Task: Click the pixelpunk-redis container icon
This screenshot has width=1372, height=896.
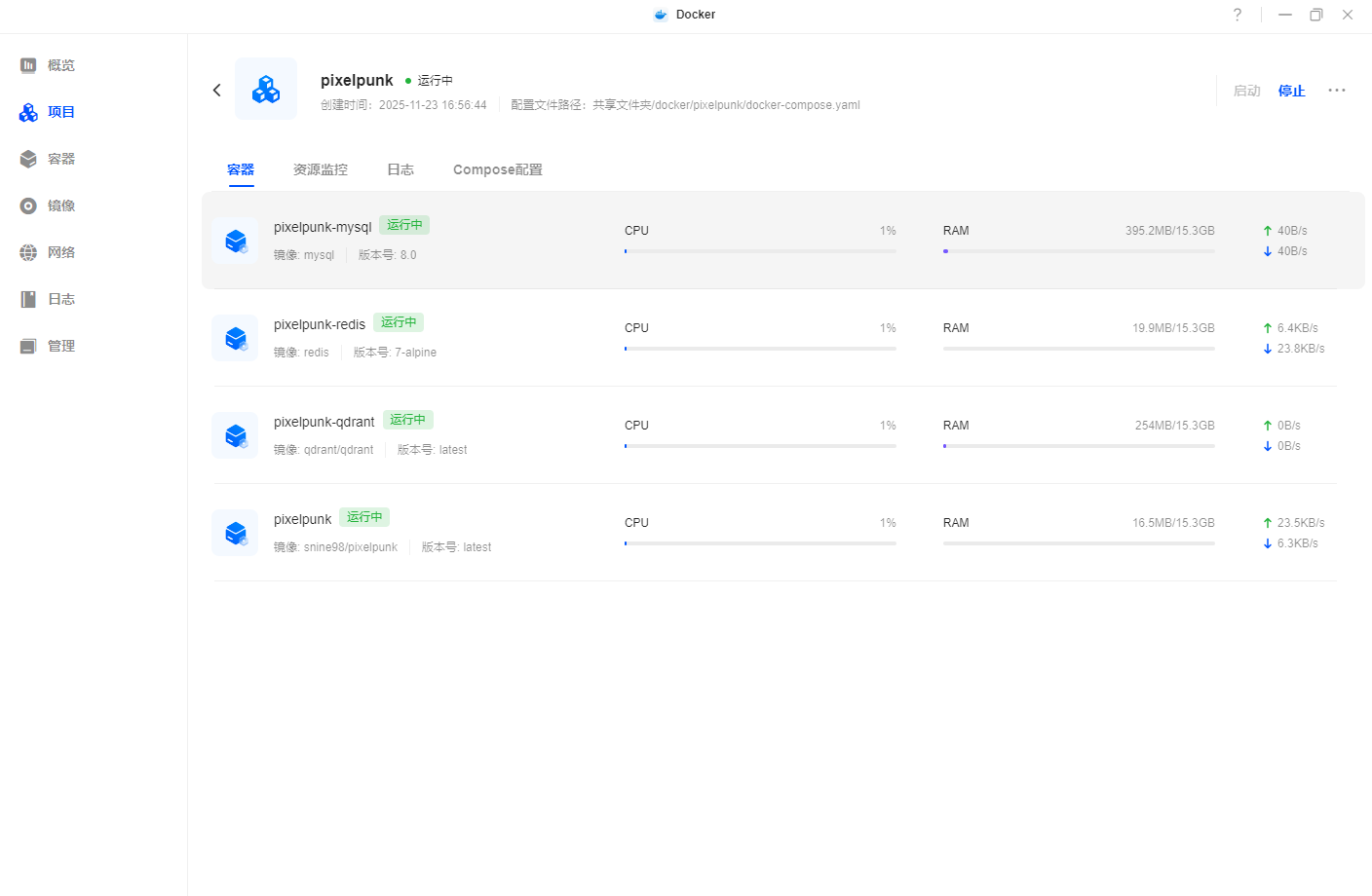Action: (x=235, y=338)
